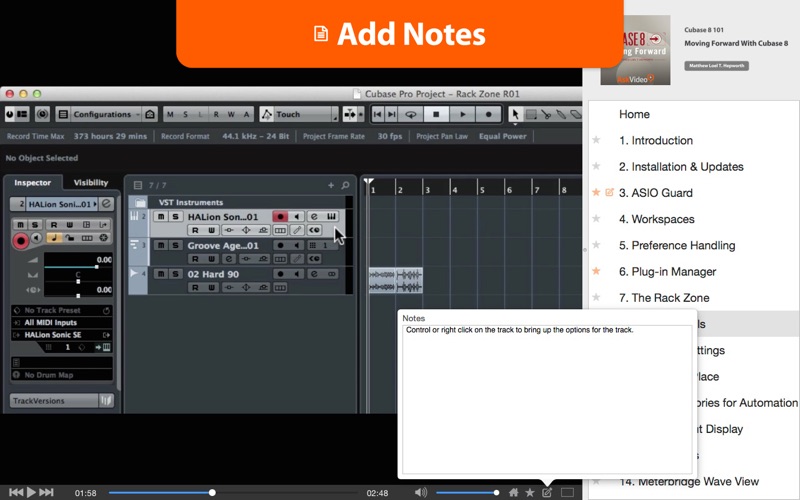Open lesson 2. Installation & Updates
This screenshot has width=800, height=500.
coord(681,166)
